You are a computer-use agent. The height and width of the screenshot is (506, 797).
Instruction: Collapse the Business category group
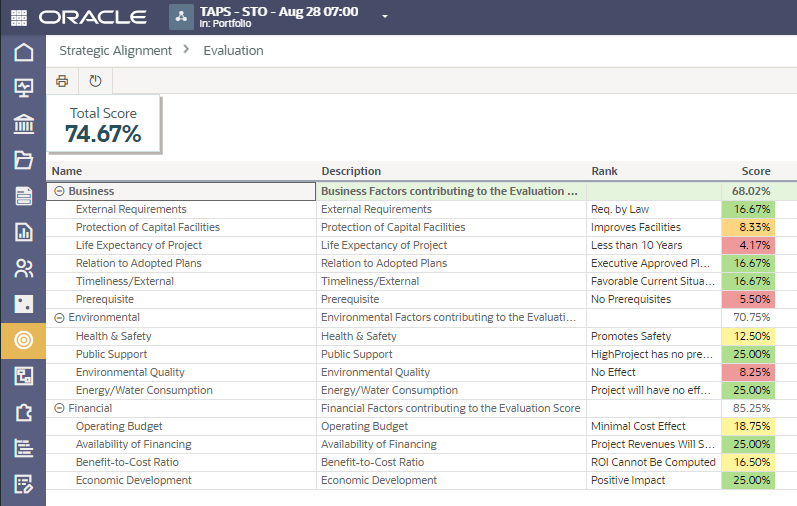coord(59,191)
